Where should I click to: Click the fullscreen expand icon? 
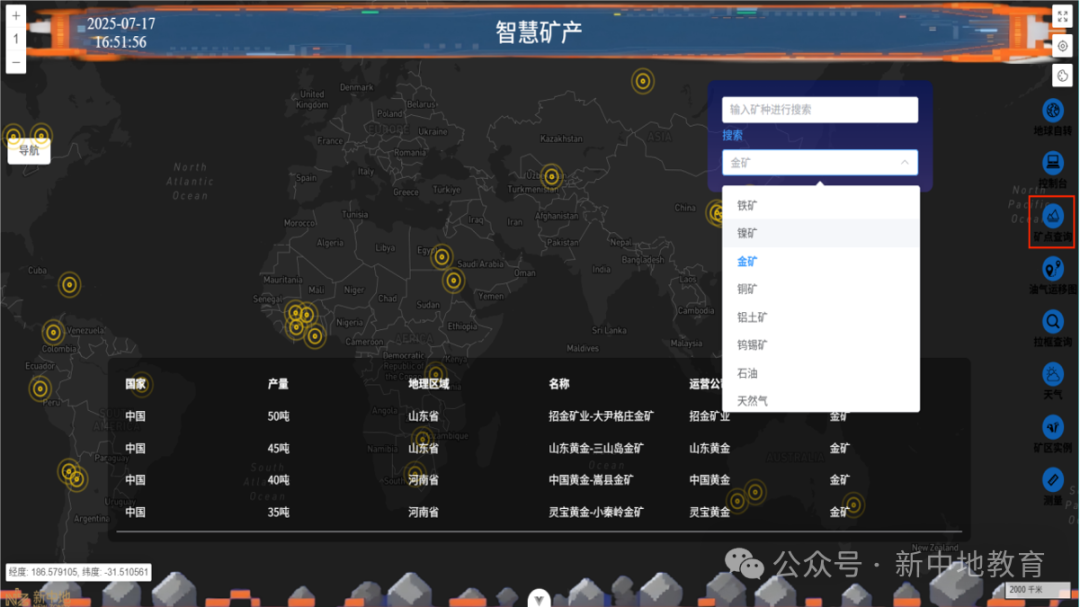pyautogui.click(x=1062, y=17)
